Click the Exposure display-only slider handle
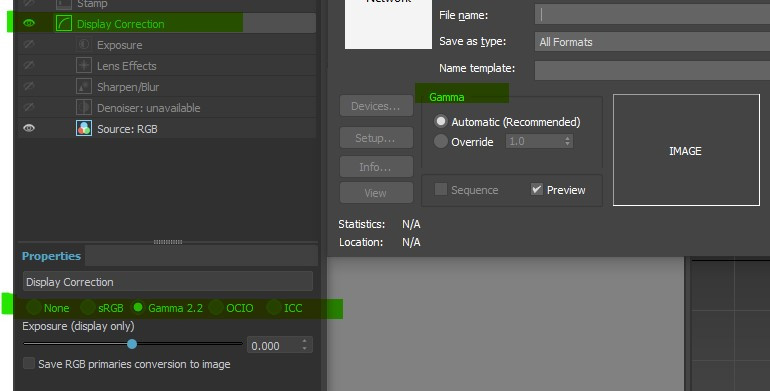 [132, 344]
